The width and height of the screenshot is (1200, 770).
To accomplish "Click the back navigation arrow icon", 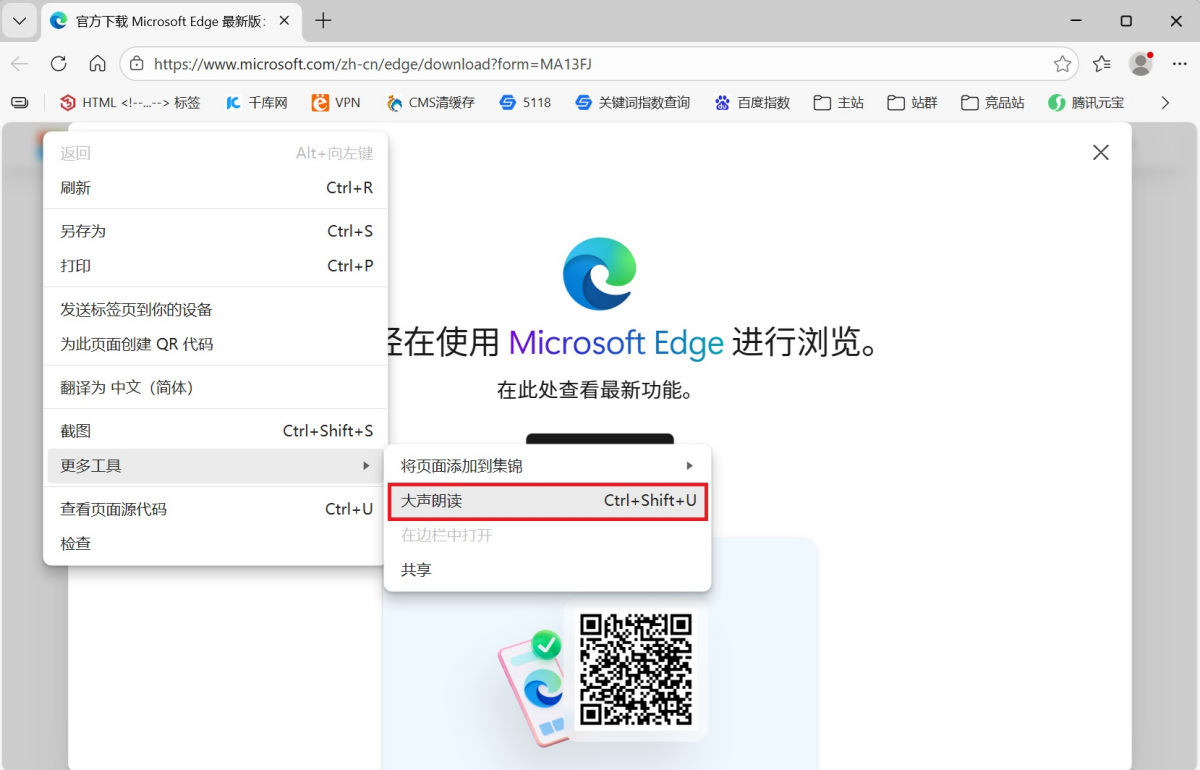I will coord(20,63).
